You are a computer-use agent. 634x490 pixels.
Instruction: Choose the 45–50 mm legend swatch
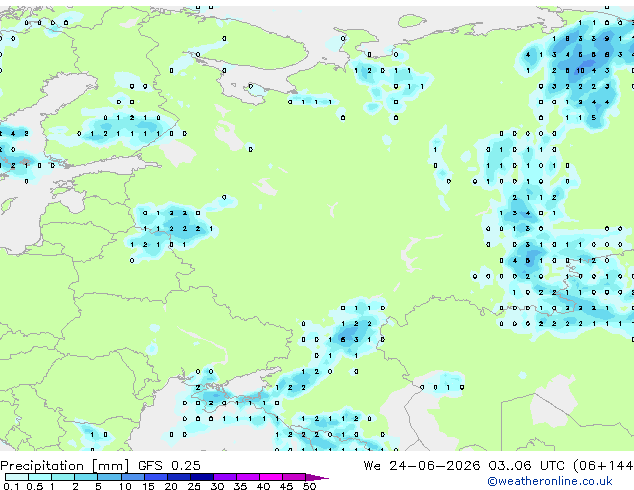pyautogui.click(x=294, y=477)
